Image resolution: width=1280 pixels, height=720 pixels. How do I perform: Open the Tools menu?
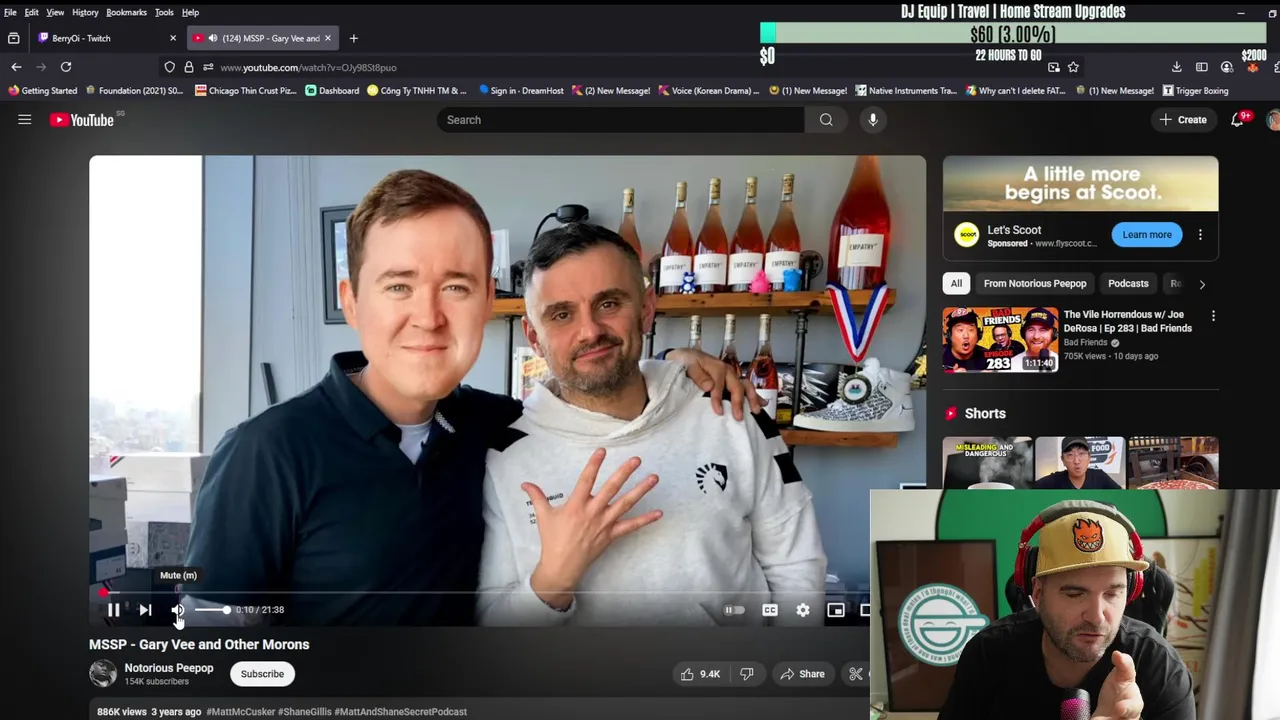pyautogui.click(x=164, y=12)
